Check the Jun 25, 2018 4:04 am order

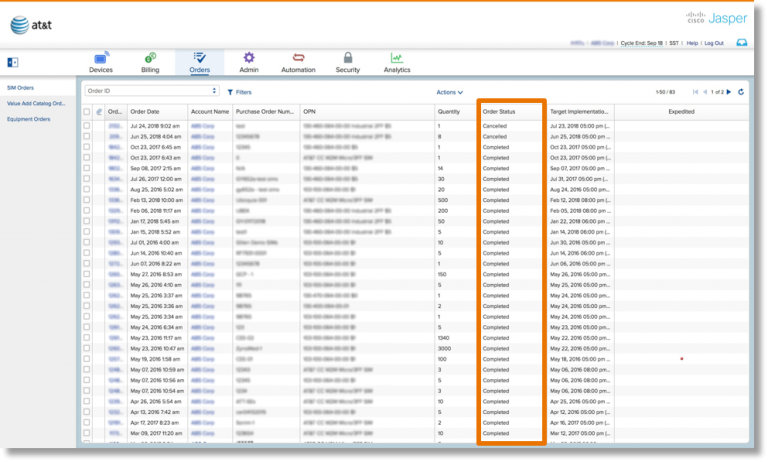point(87,136)
